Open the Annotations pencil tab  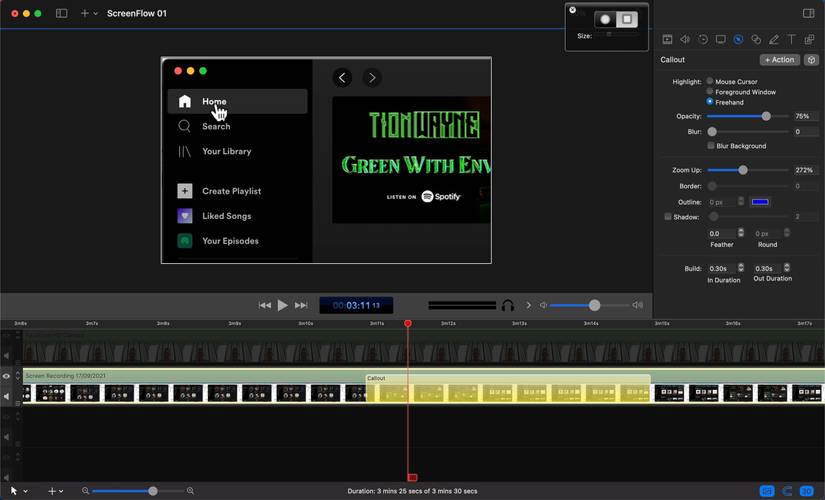pos(773,39)
